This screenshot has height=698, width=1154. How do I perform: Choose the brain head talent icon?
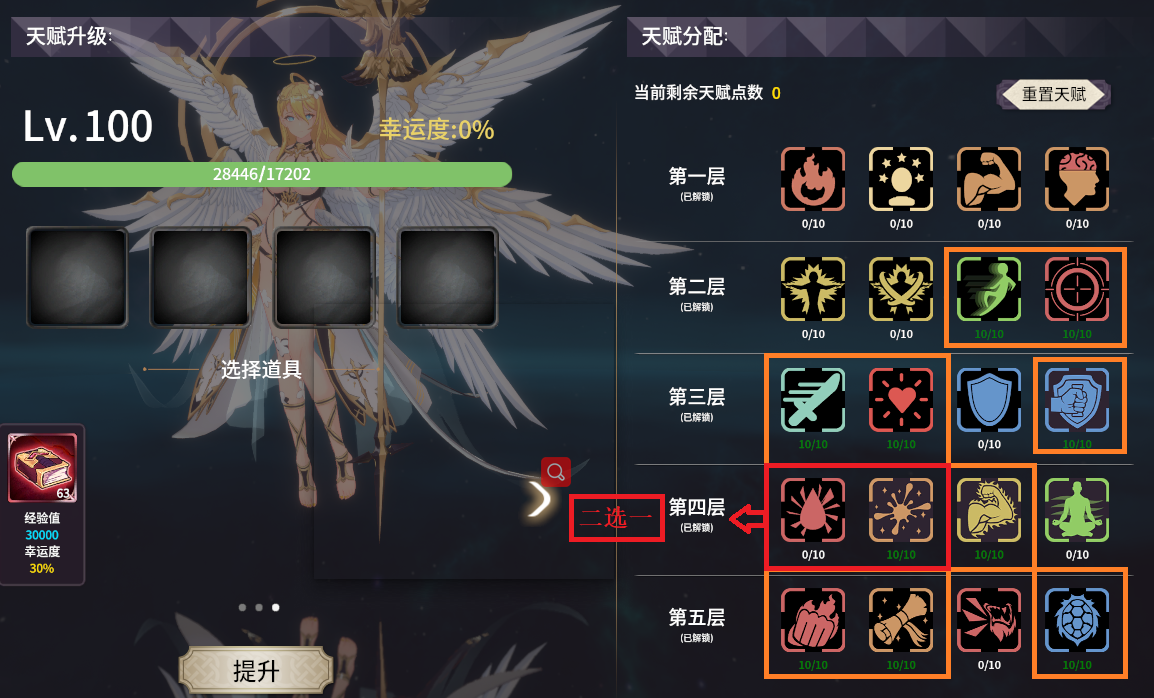pos(1077,179)
